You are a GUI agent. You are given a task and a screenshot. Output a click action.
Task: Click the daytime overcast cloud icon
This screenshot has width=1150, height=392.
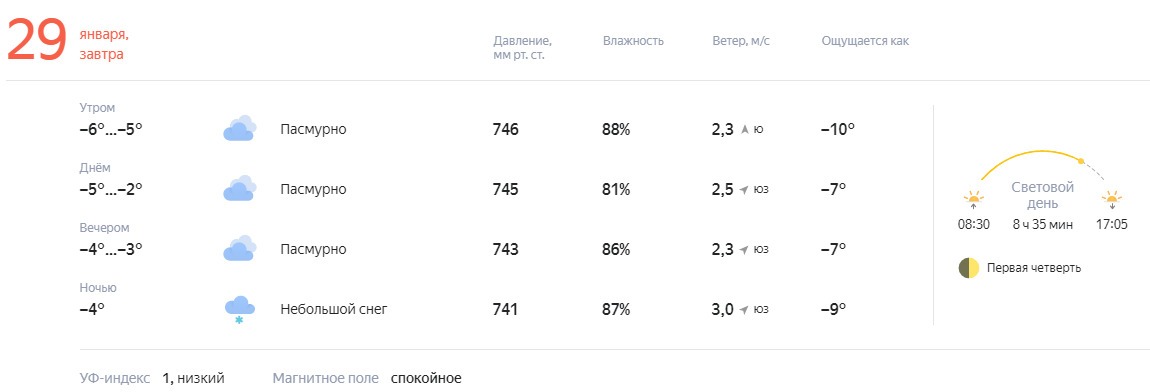(x=239, y=189)
